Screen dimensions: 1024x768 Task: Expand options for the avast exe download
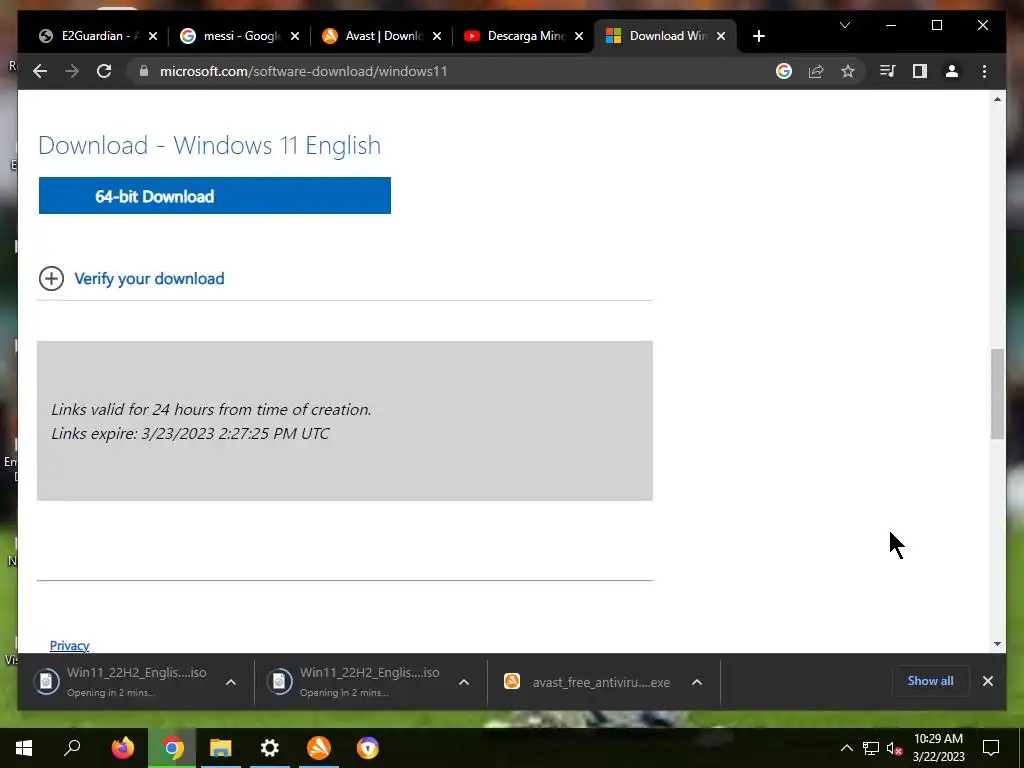[697, 682]
